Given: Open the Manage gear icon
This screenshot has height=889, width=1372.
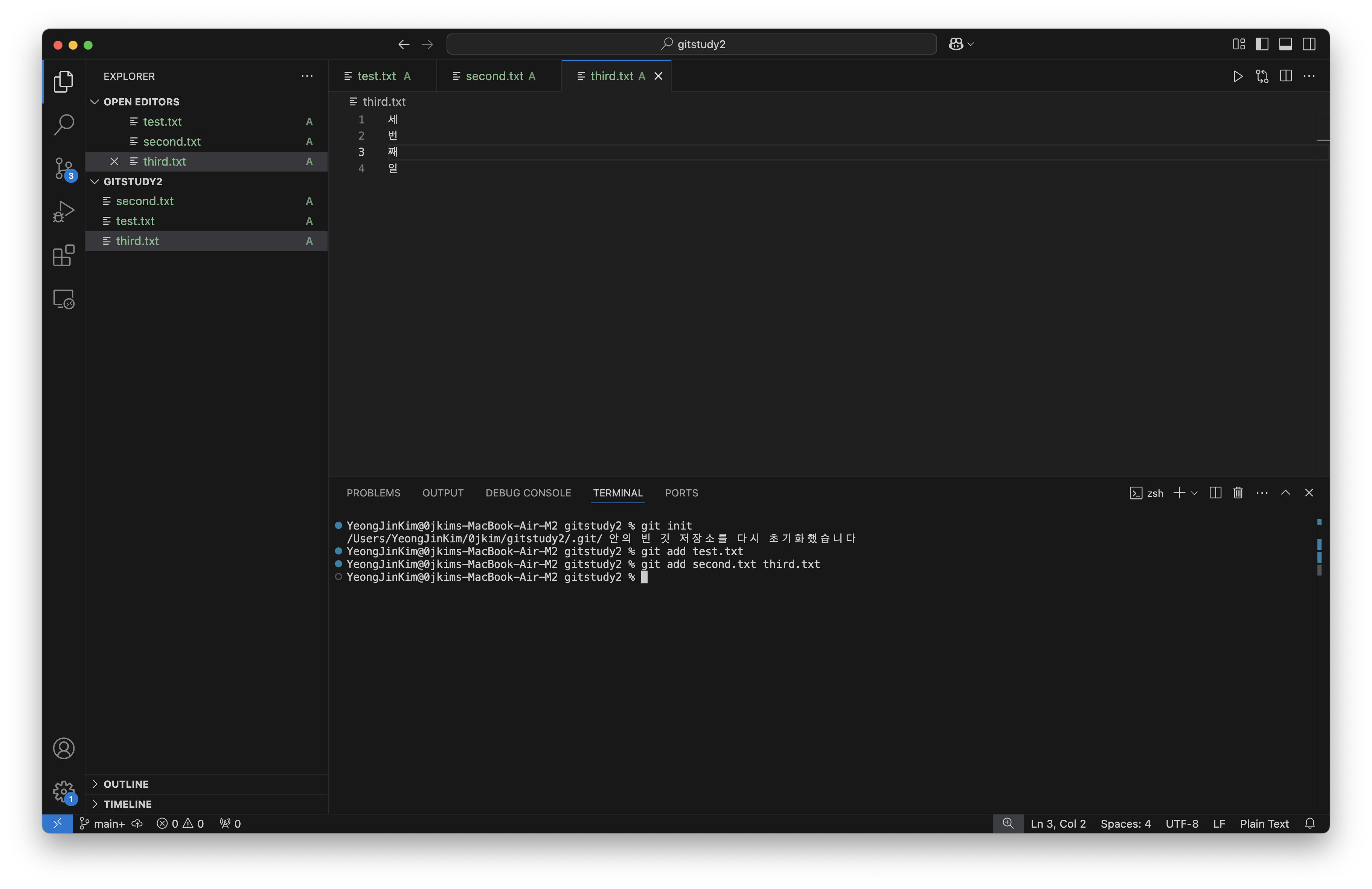Looking at the screenshot, I should point(63,792).
